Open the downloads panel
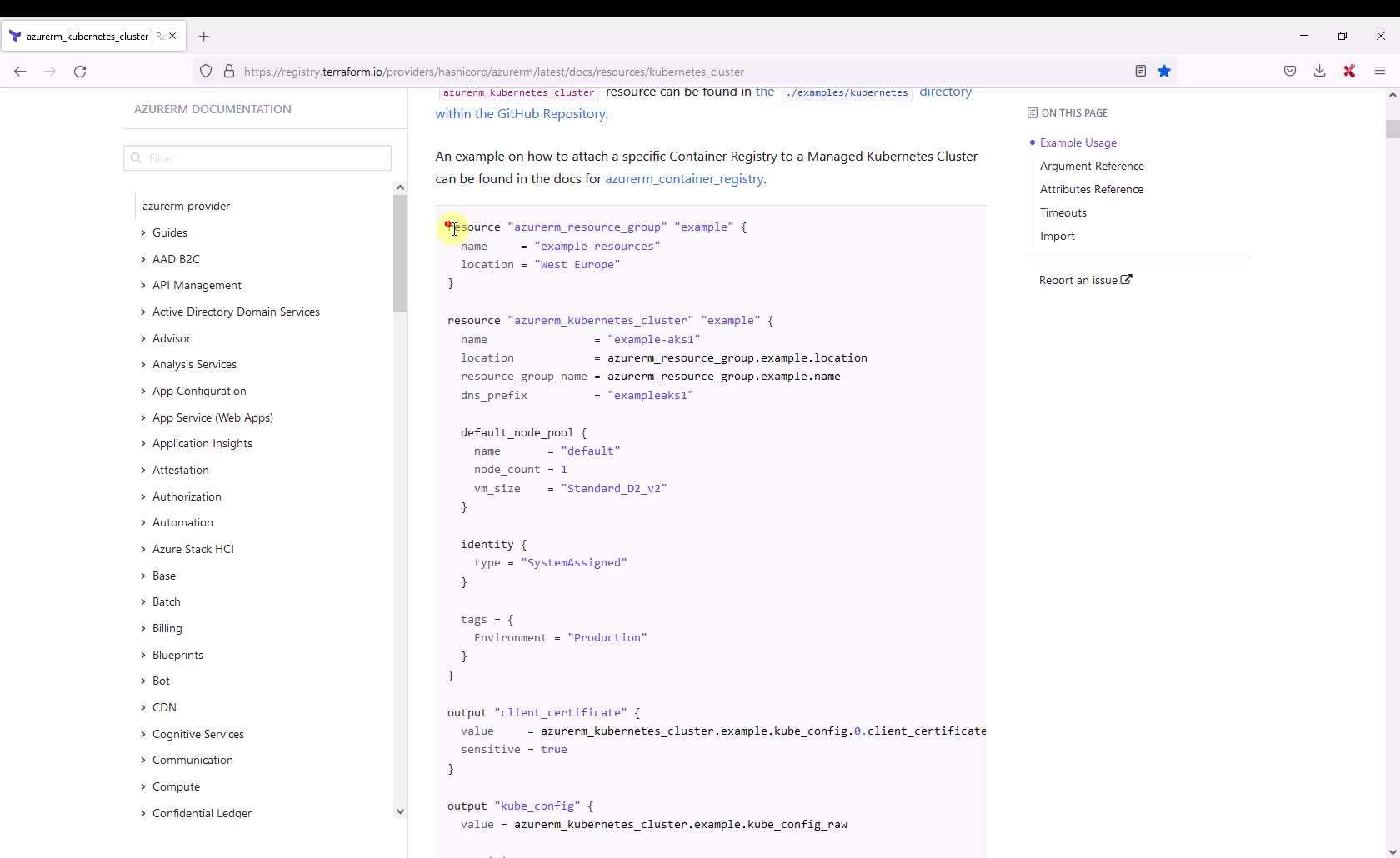 click(1320, 72)
